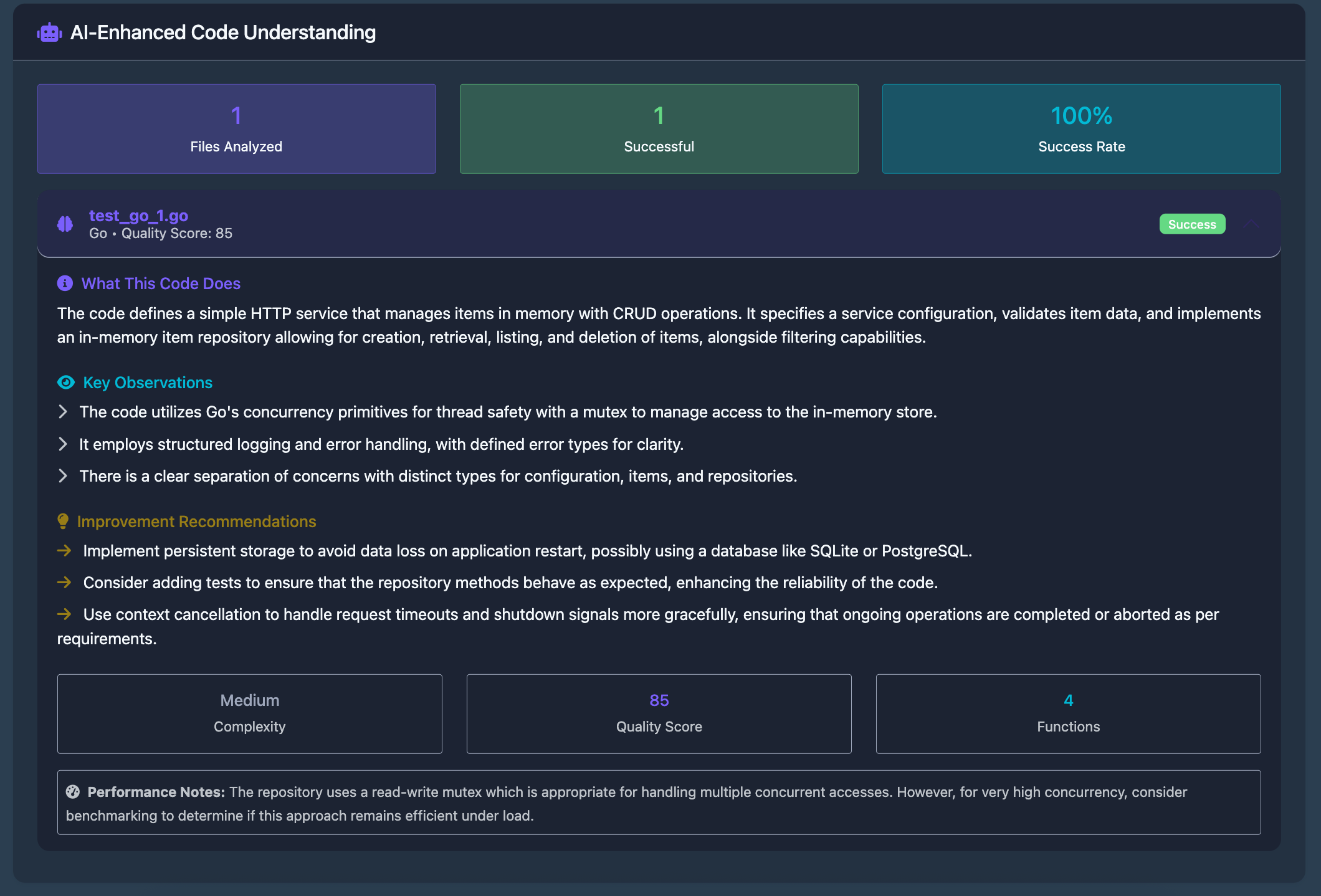1321x896 pixels.
Task: Click the 100% Success Rate card
Action: coord(1081,128)
